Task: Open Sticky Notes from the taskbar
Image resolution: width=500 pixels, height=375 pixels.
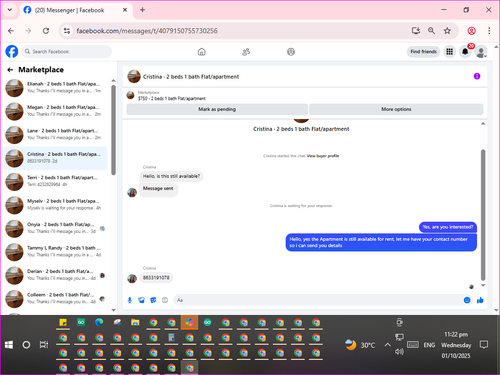Action: point(63,322)
